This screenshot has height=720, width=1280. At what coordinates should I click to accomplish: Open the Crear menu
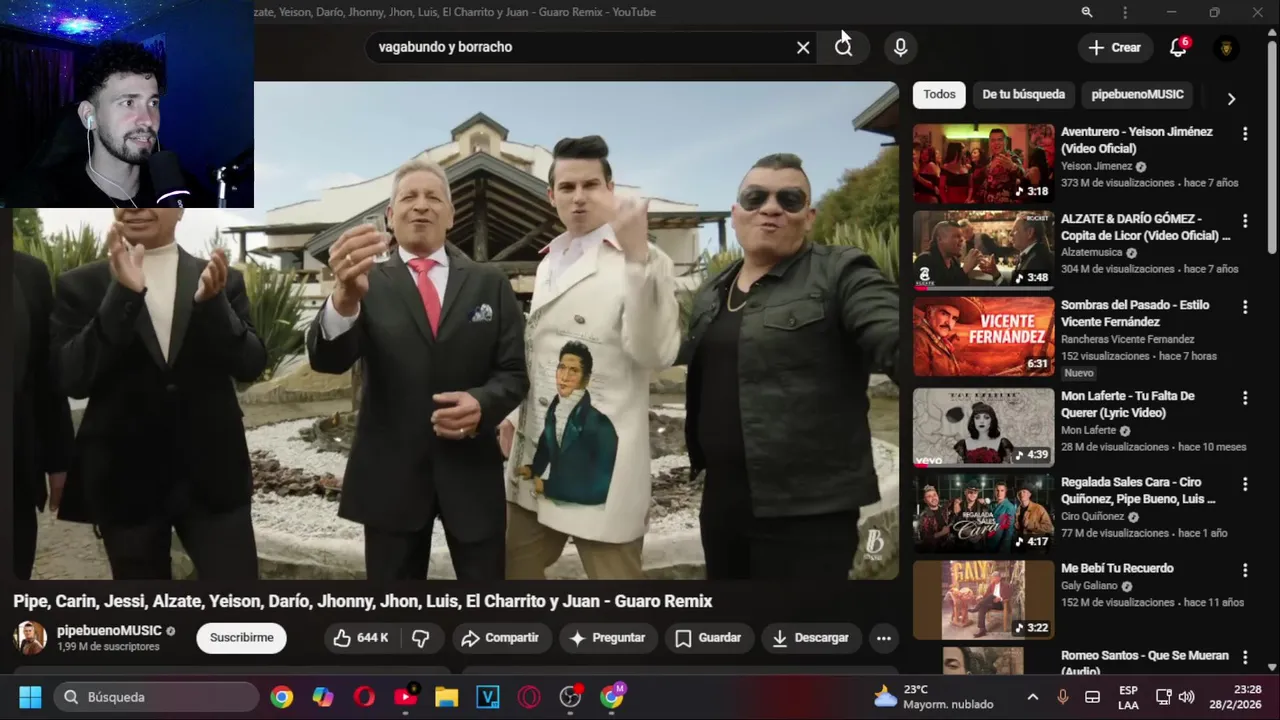click(x=1115, y=47)
